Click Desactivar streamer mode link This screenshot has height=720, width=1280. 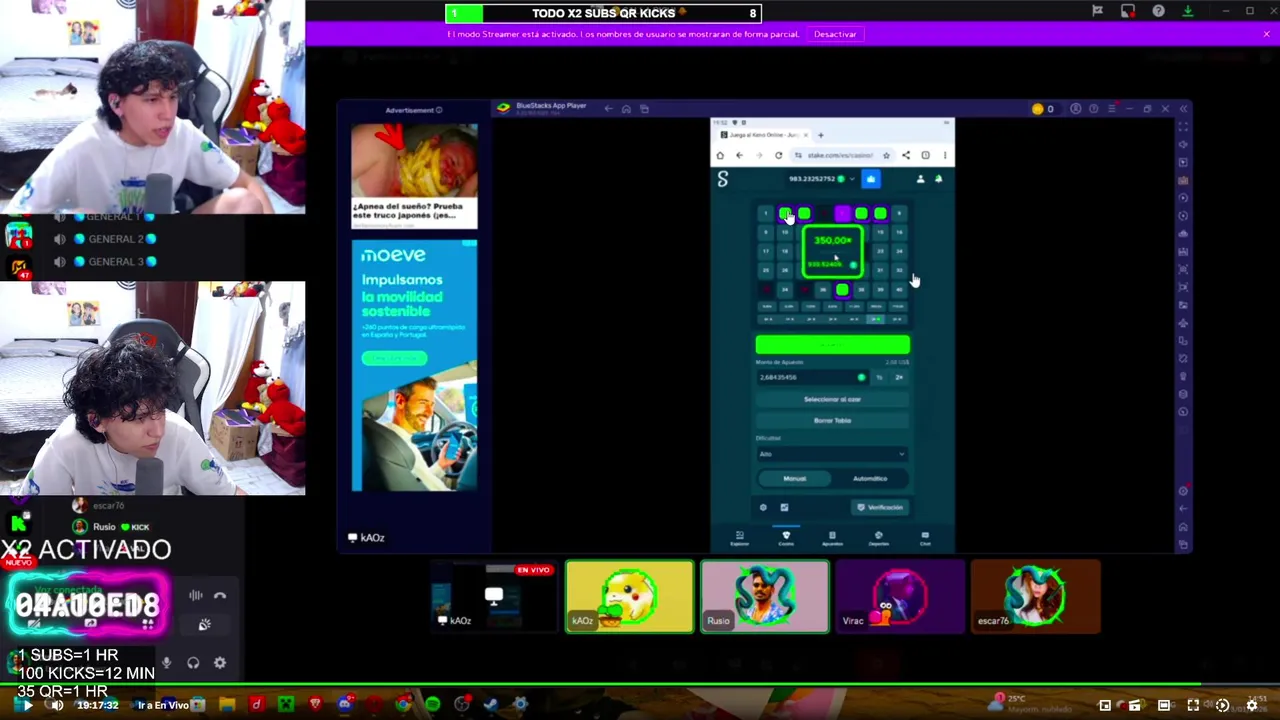pos(835,34)
